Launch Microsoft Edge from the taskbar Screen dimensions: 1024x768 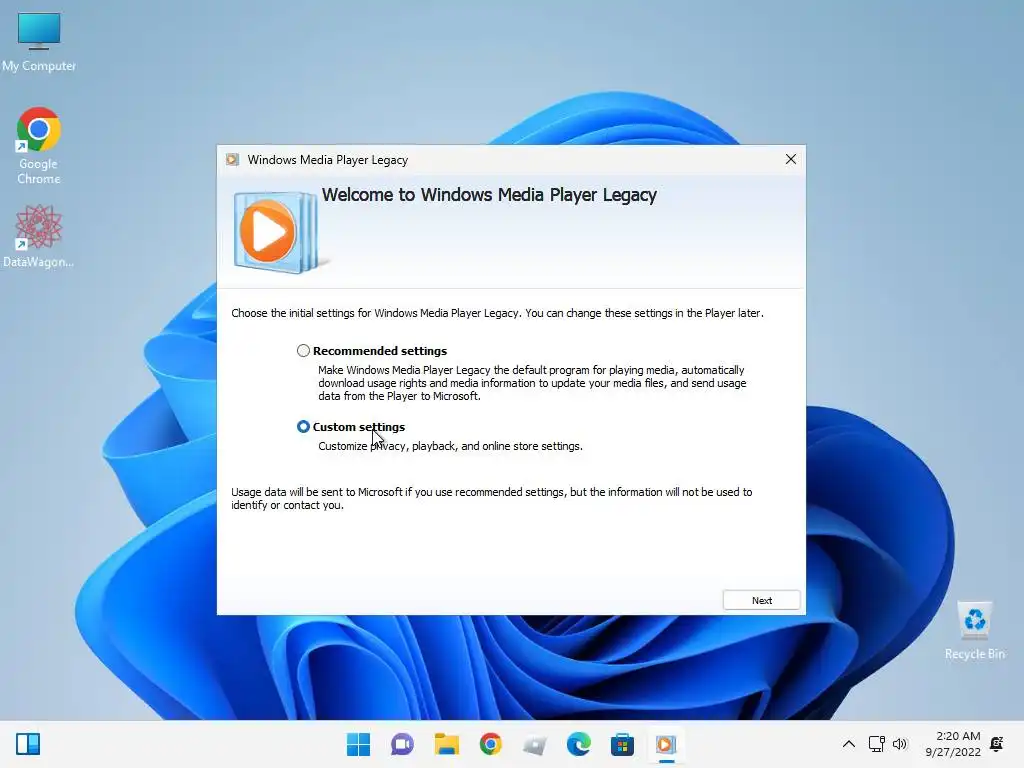tap(579, 744)
